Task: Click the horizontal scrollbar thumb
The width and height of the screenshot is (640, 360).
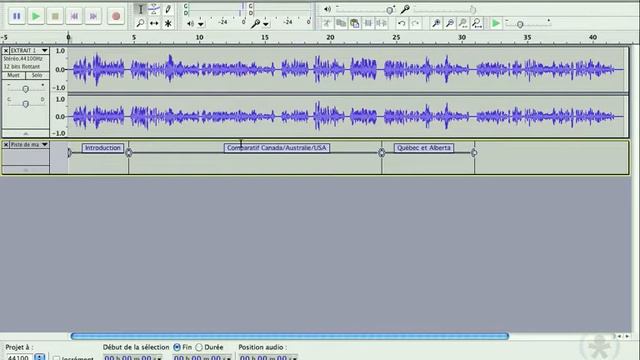Action: coord(290,336)
